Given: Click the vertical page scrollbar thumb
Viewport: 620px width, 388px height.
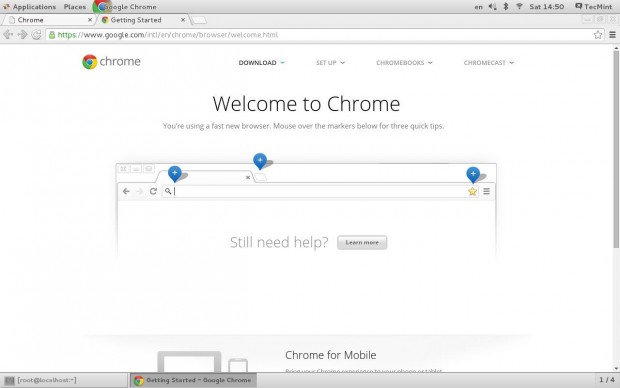Looking at the screenshot, I should click(616, 150).
